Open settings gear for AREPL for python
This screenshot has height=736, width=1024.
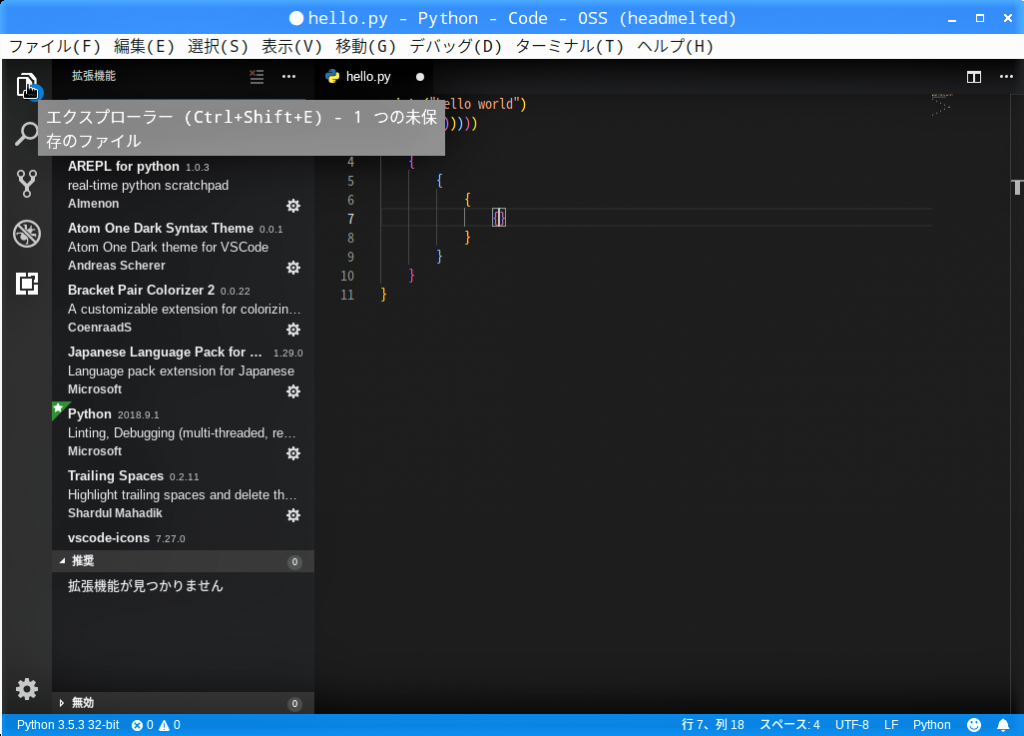293,206
